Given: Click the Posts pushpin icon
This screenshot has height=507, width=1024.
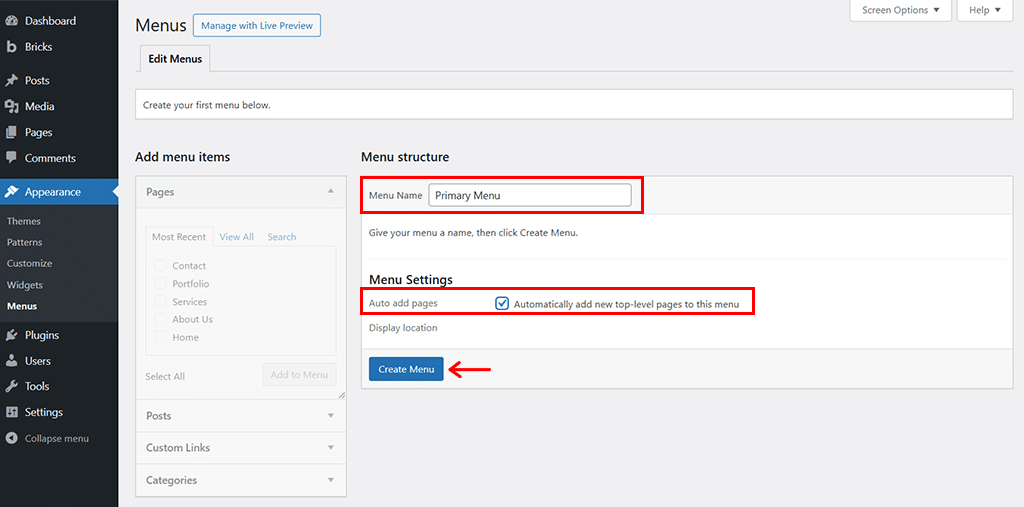Looking at the screenshot, I should pos(11,80).
